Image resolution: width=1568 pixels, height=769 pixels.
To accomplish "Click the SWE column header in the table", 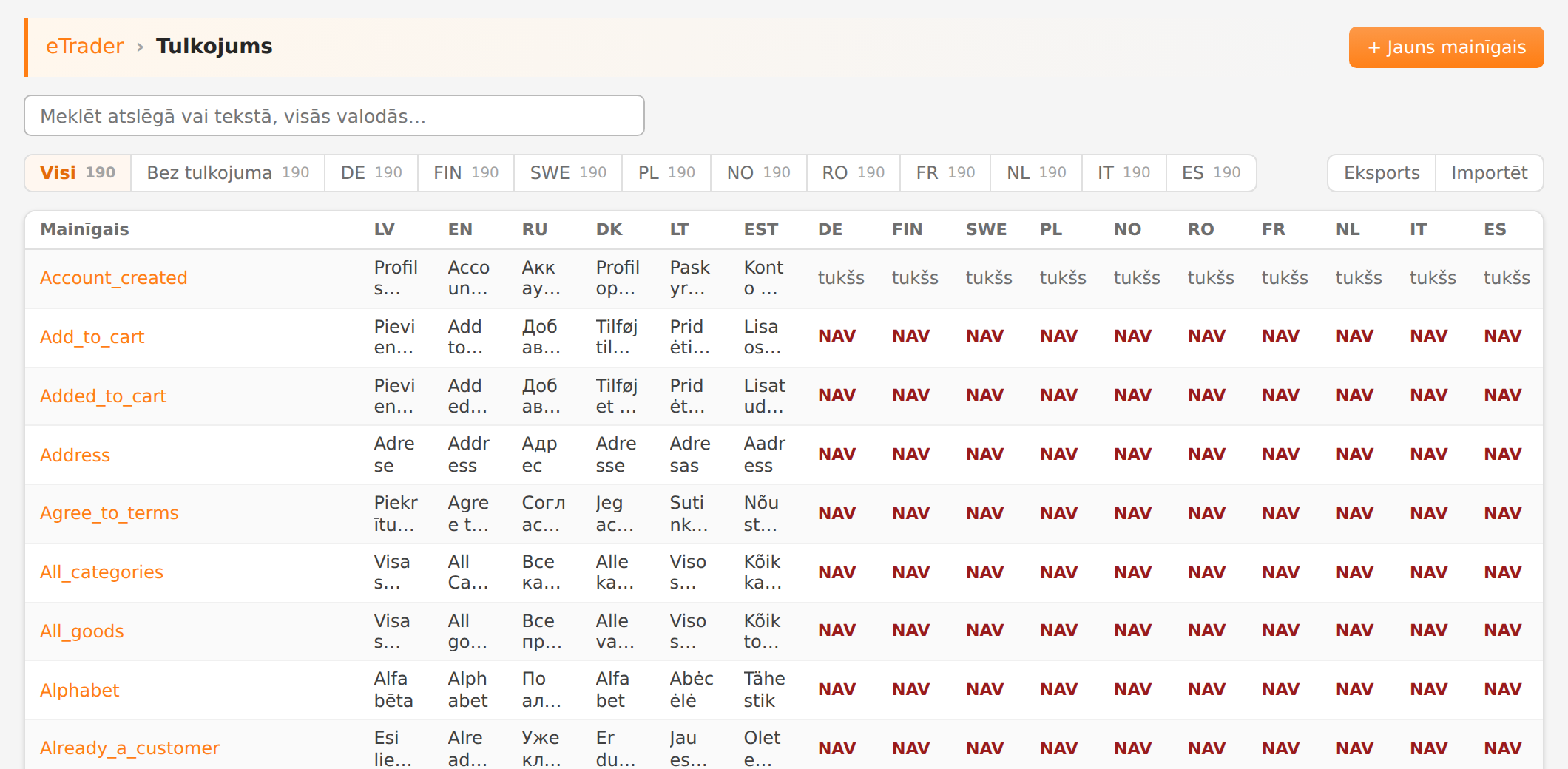I will click(x=987, y=230).
